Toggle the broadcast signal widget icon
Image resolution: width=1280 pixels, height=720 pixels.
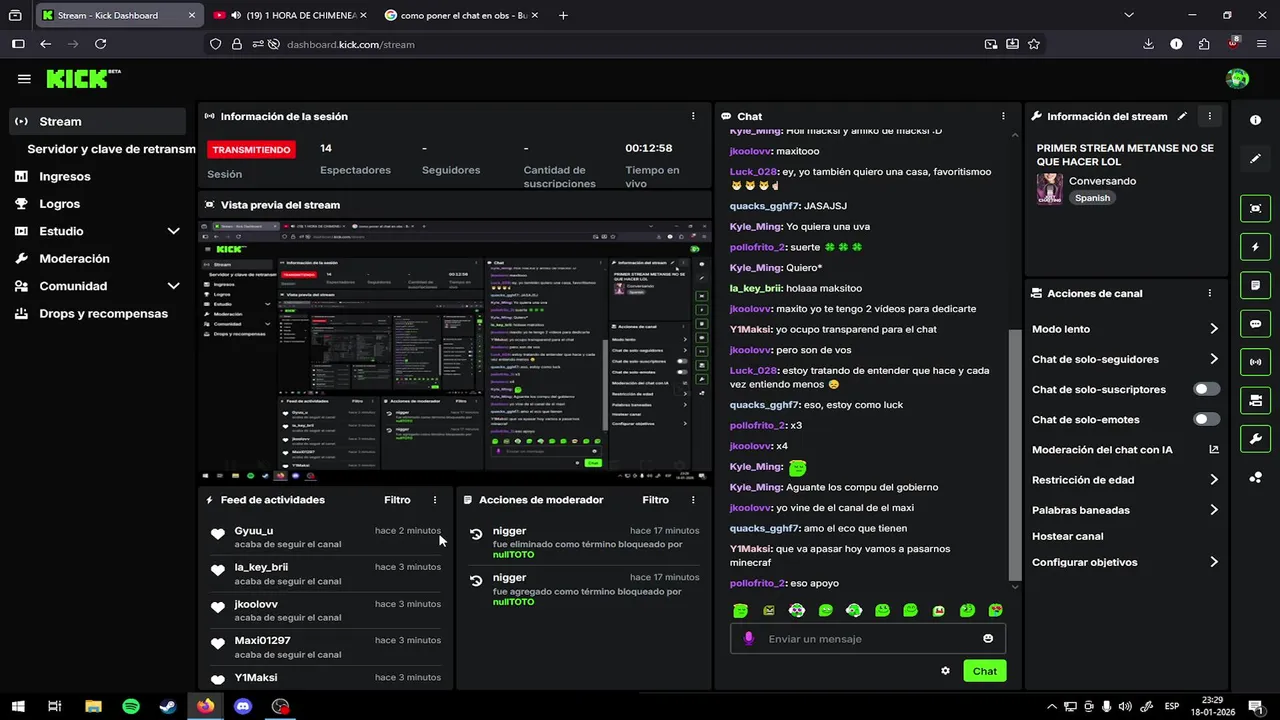pyautogui.click(x=1255, y=362)
